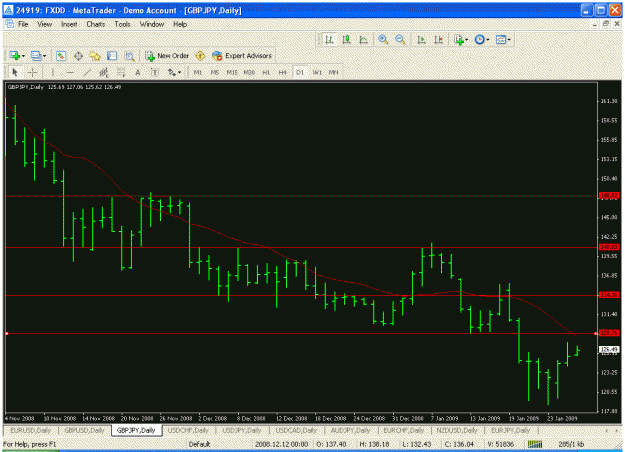Open the Periodicity clock dropdown
Screen dimensions: 625x452
pyautogui.click(x=482, y=39)
